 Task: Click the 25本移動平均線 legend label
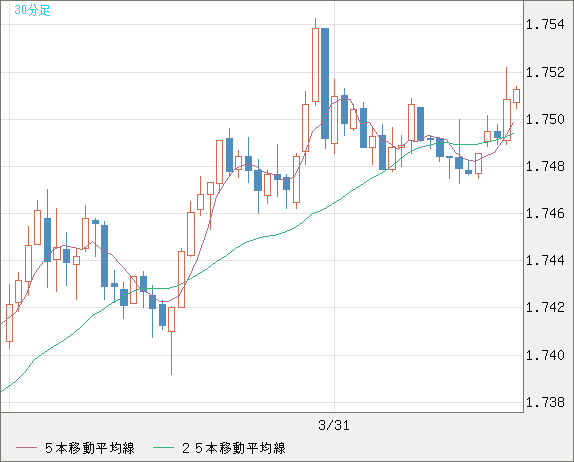[234, 448]
